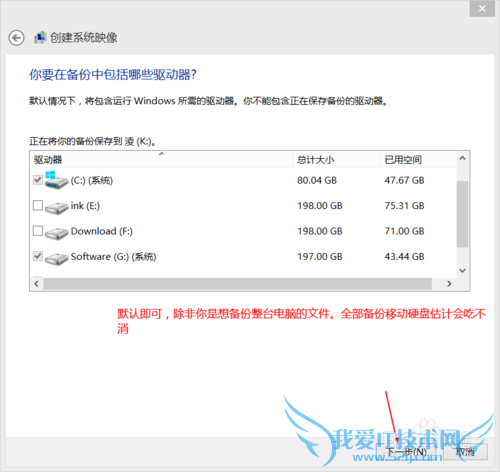
Task: Select the ink (E:) drive name
Action: (x=85, y=206)
